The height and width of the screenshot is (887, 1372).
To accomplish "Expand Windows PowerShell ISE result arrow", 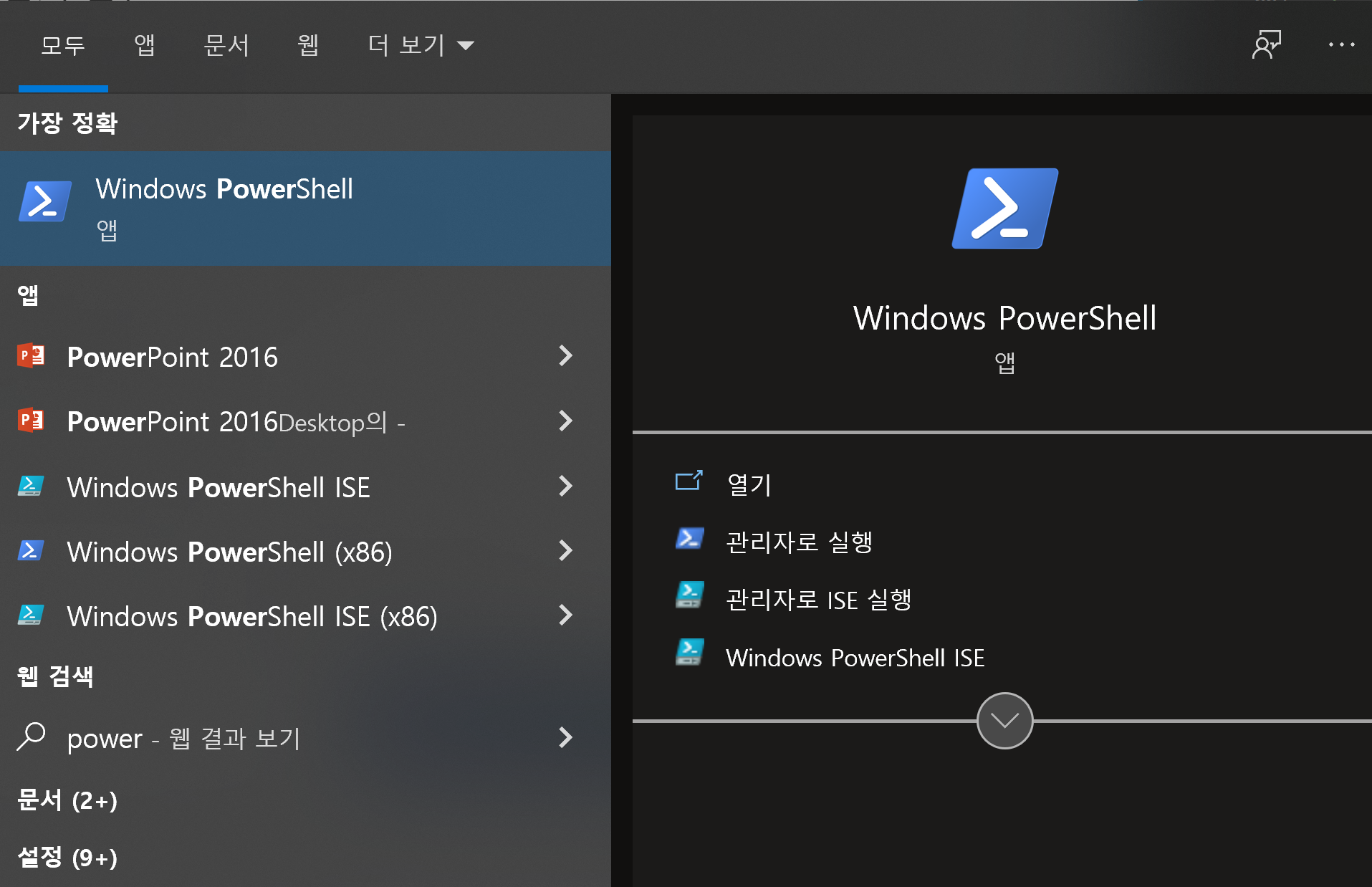I will click(565, 486).
